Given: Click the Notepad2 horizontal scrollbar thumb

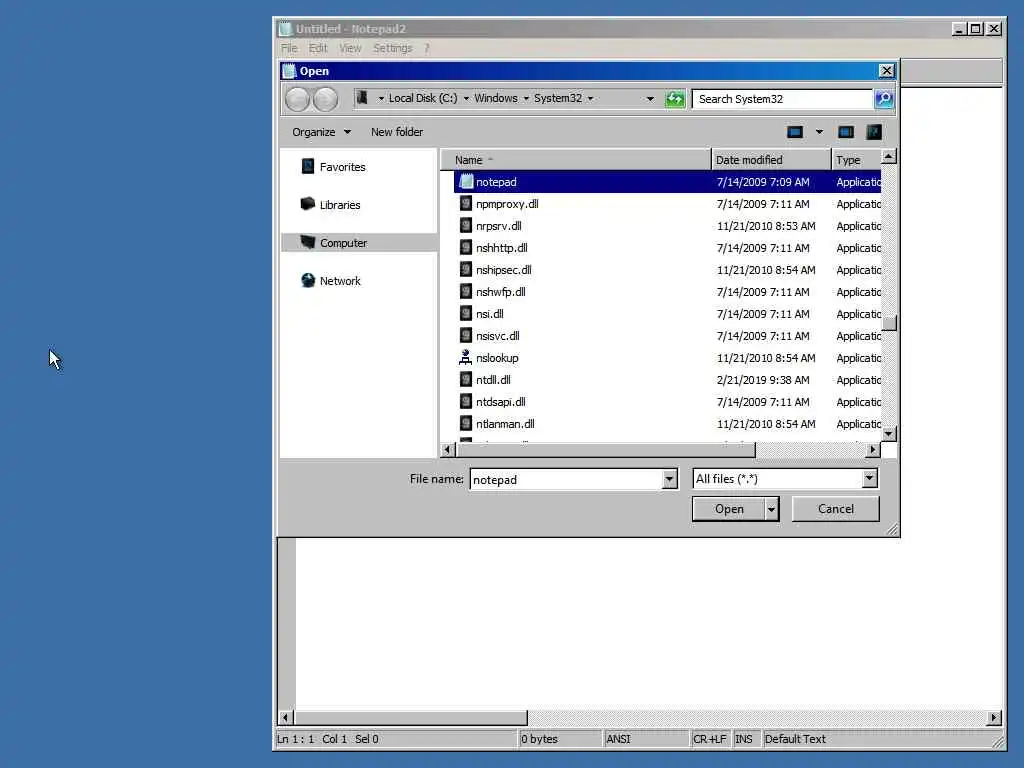Looking at the screenshot, I should 411,718.
